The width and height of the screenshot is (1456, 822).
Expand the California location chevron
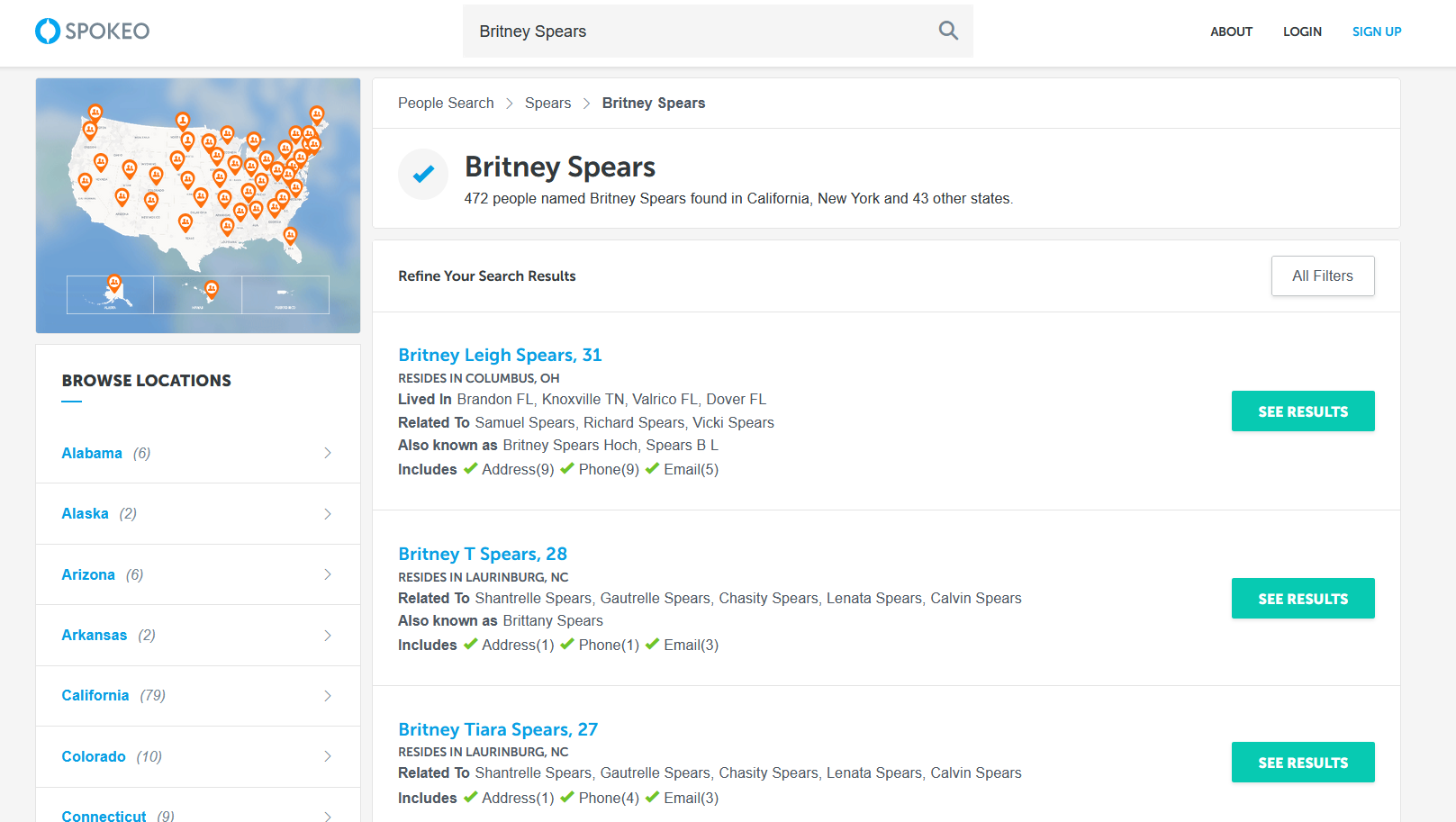pyautogui.click(x=328, y=696)
